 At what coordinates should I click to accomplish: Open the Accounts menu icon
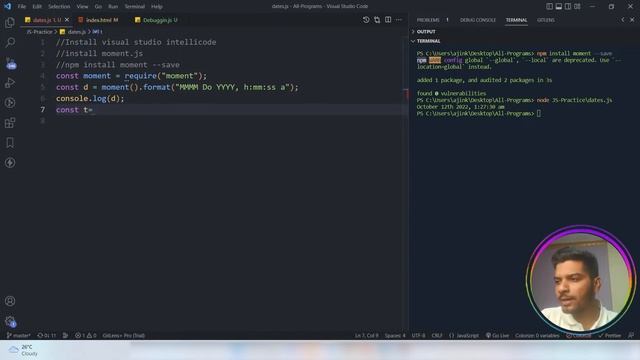pyautogui.click(x=10, y=301)
